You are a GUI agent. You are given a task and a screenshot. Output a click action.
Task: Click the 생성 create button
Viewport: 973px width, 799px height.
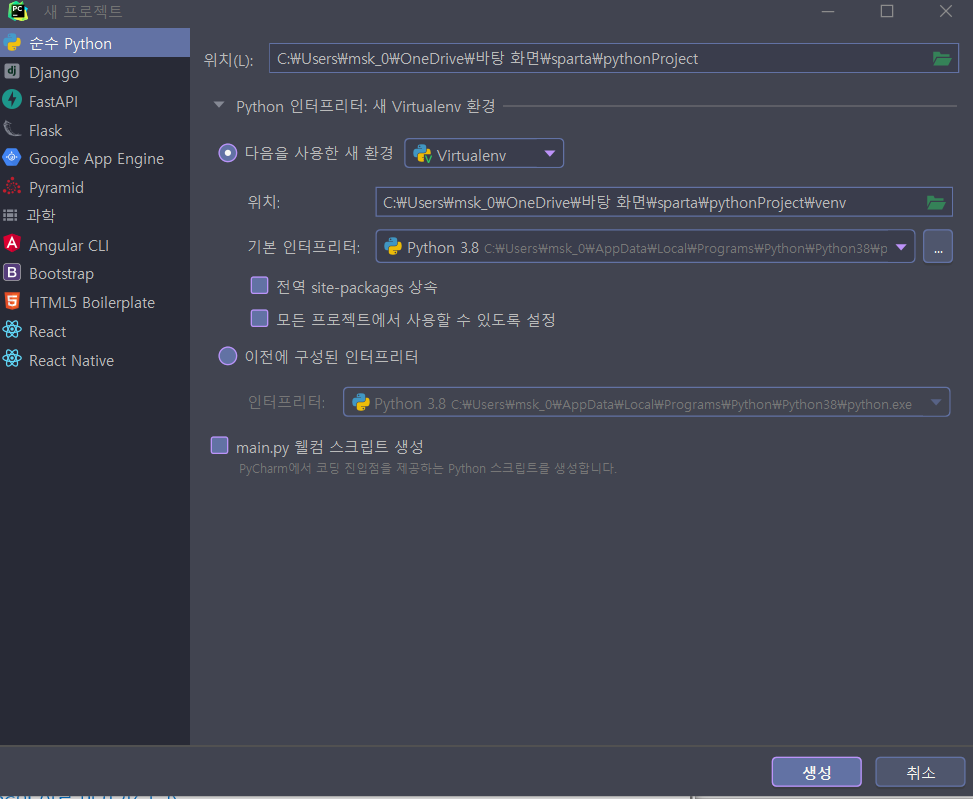(x=817, y=772)
